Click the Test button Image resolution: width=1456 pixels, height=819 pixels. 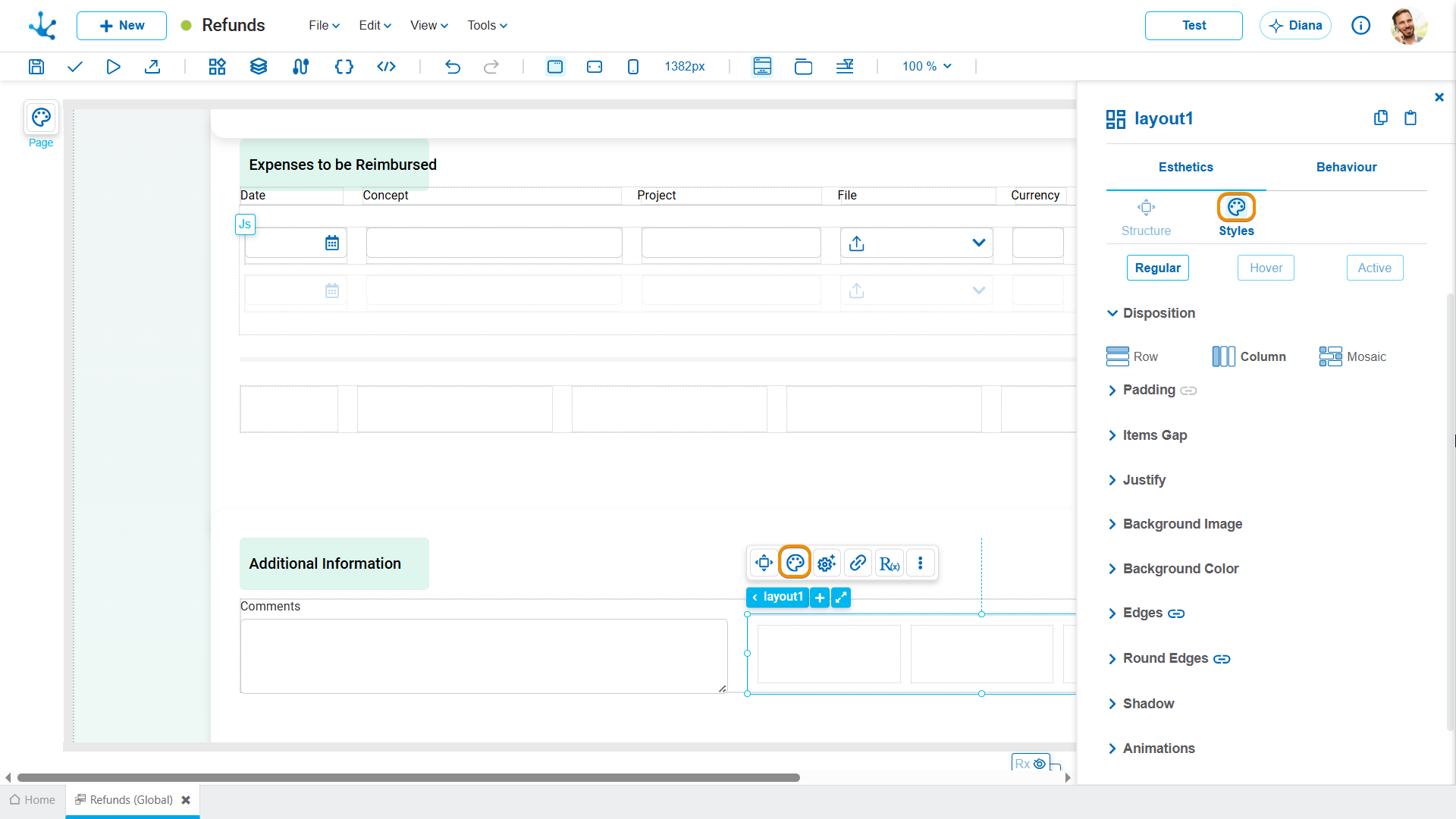tap(1194, 26)
